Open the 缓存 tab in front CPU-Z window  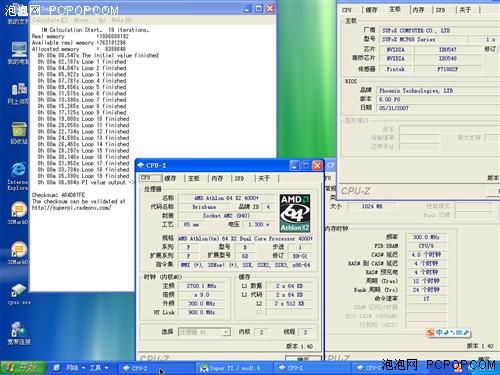point(170,178)
